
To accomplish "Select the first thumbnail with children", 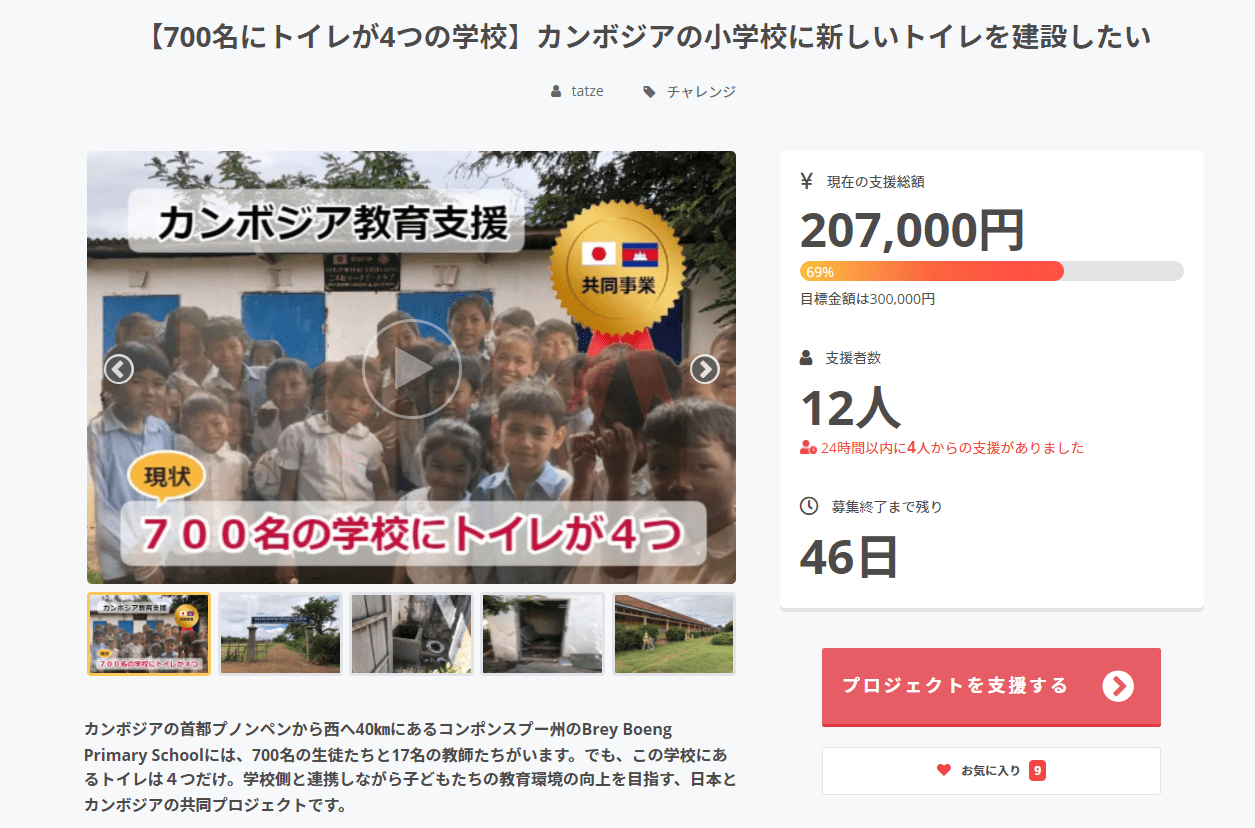I will [x=149, y=634].
